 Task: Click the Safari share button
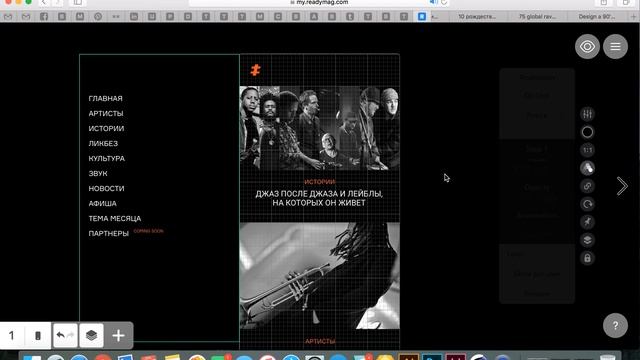click(604, 2)
